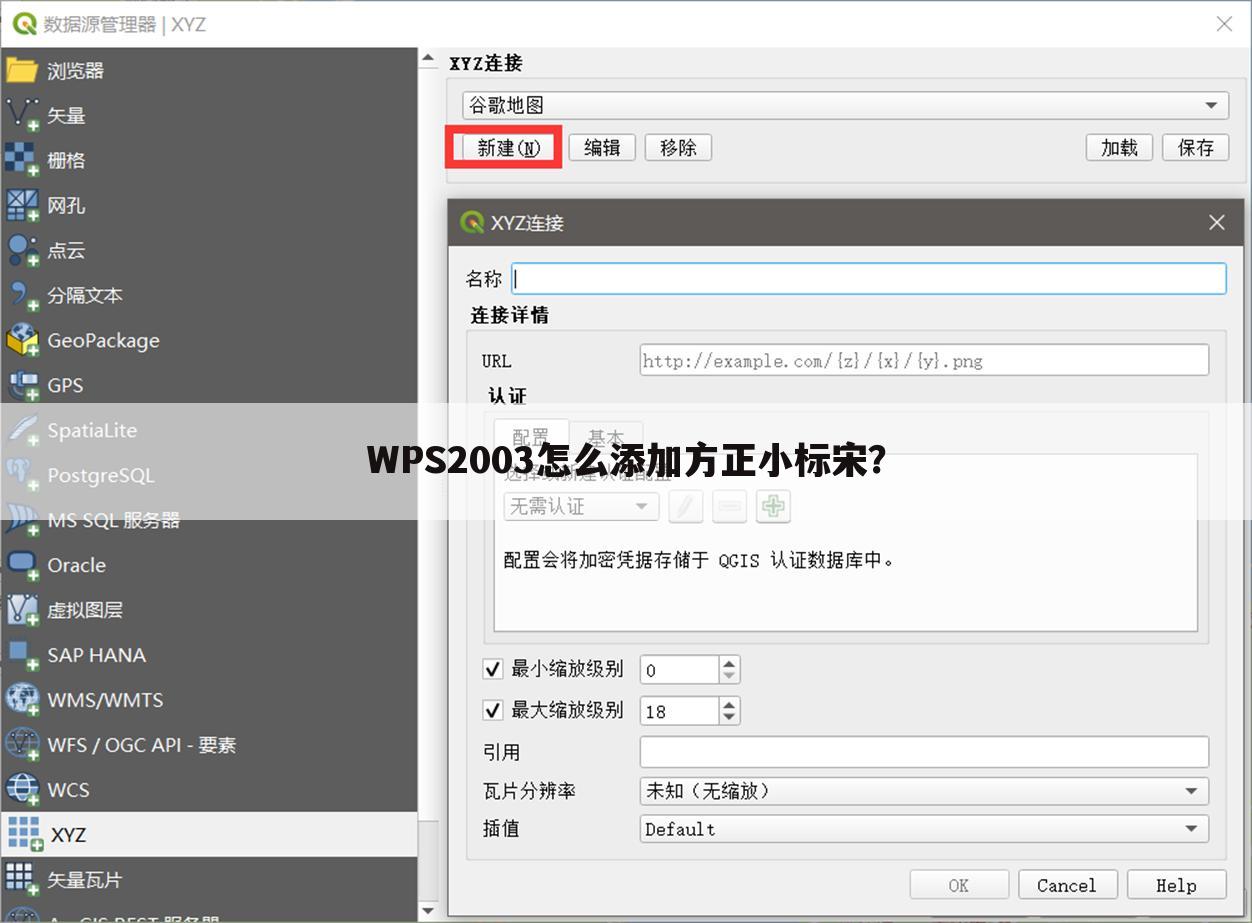Click the 加载 button
The image size is (1252, 923).
pyautogui.click(x=1119, y=148)
